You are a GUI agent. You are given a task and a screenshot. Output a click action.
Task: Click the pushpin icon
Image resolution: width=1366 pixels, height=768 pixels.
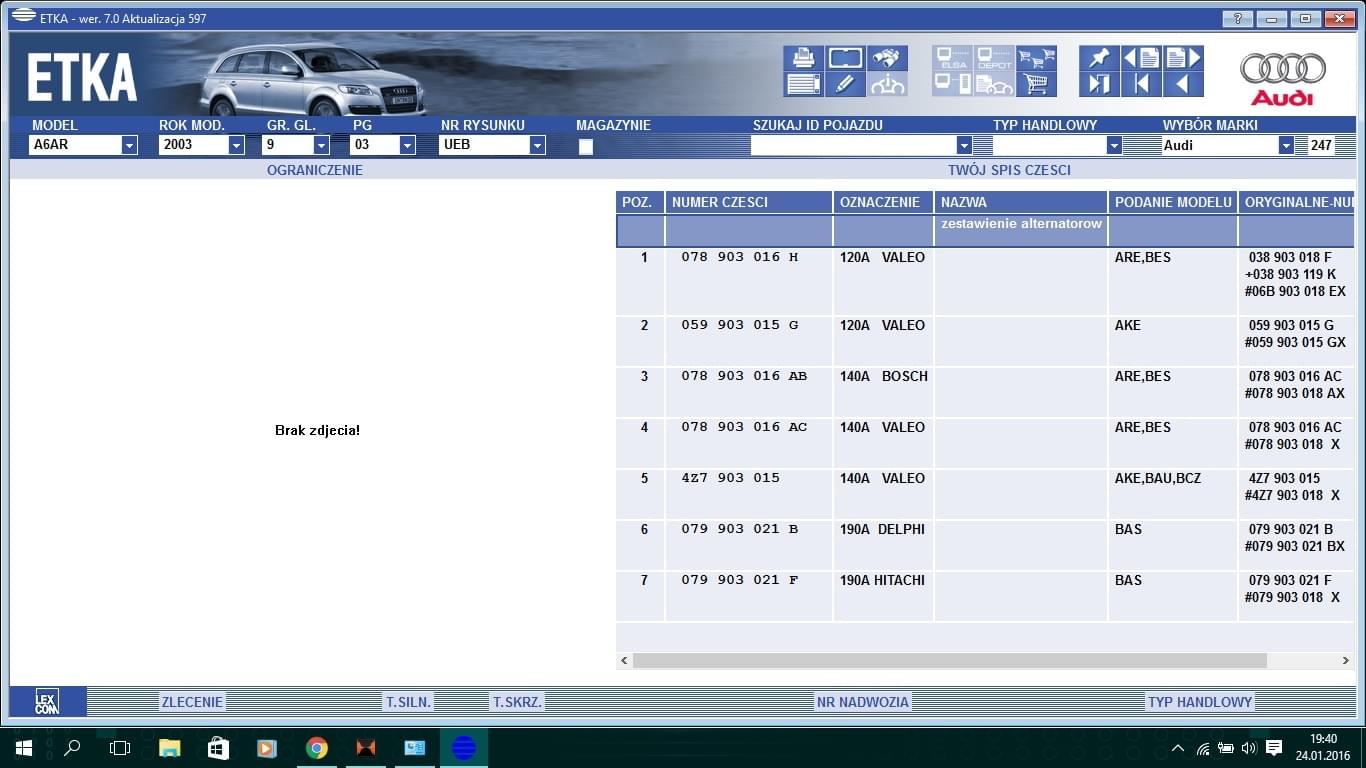click(1099, 58)
